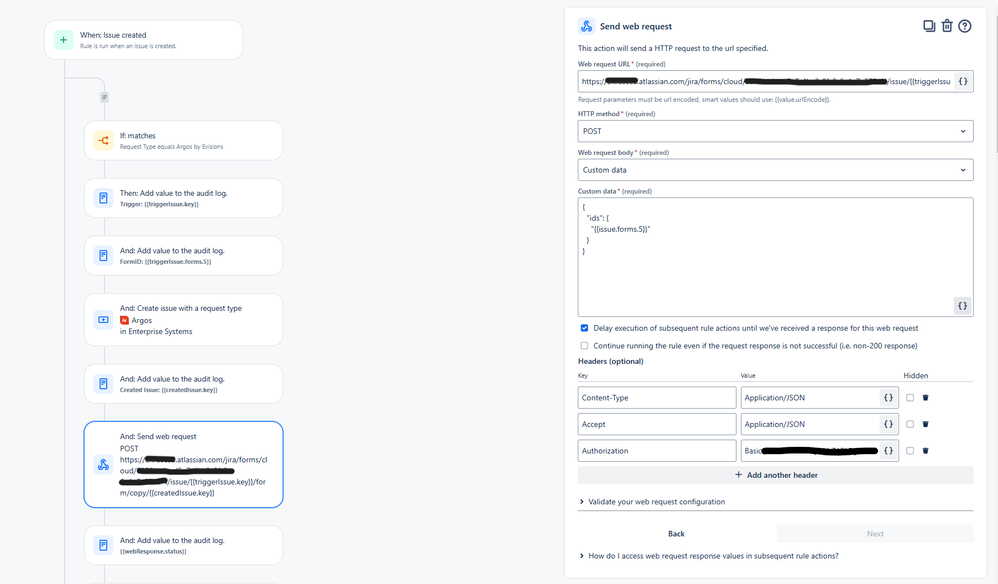Open the help icon for Send web request
This screenshot has width=998, height=584.
pyautogui.click(x=966, y=25)
